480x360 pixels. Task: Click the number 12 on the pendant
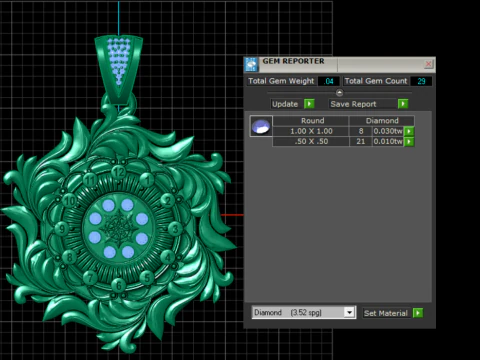[118, 172]
